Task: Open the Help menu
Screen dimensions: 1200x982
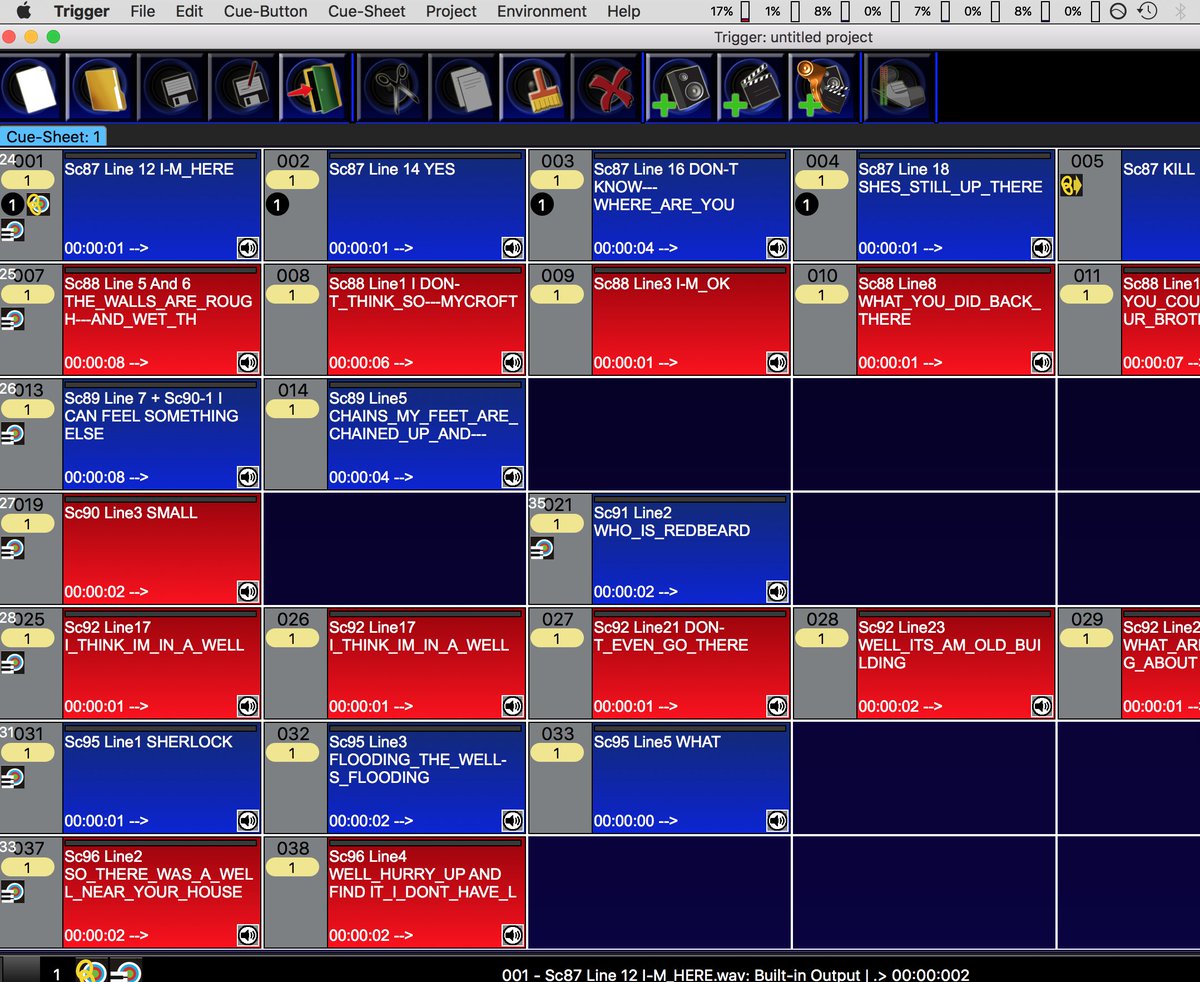Action: [x=623, y=11]
